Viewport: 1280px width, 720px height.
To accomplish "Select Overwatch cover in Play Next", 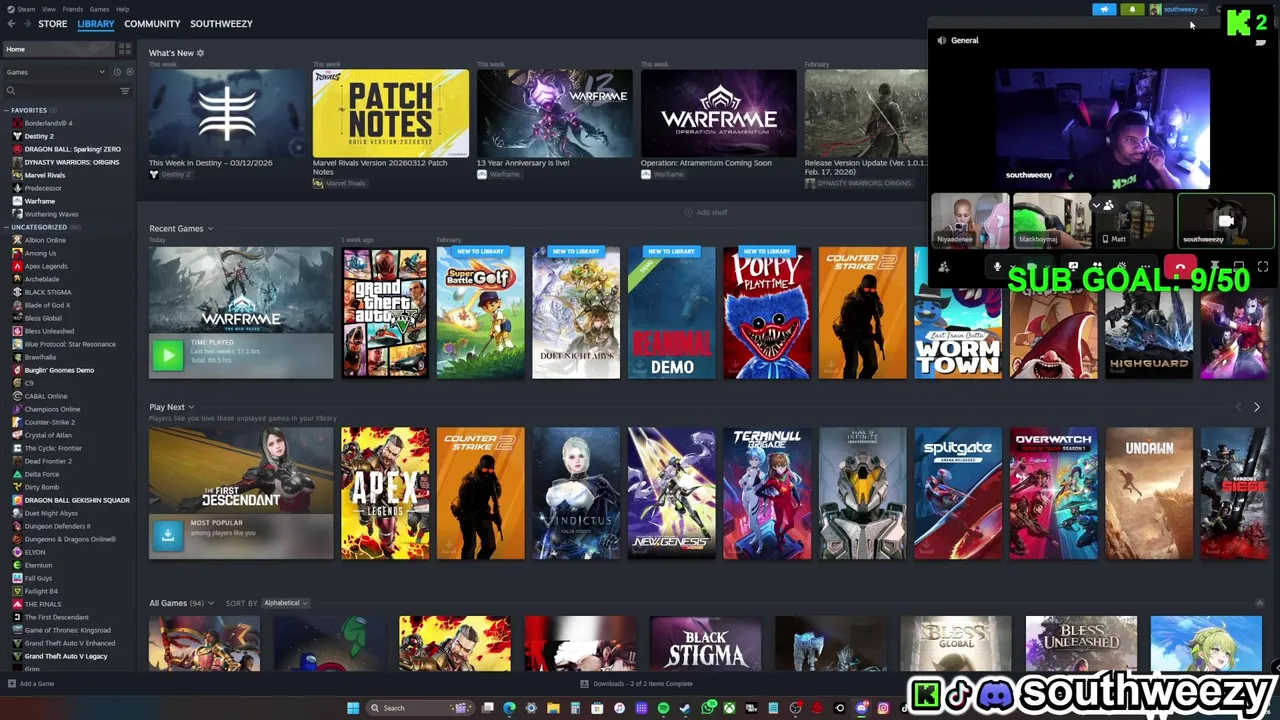I will pyautogui.click(x=1053, y=493).
